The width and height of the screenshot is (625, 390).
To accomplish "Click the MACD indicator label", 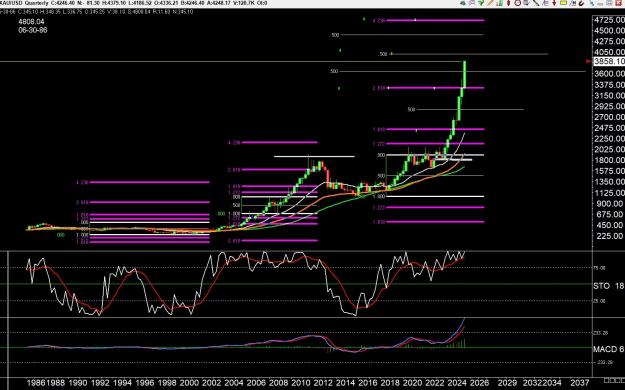I will (x=605, y=349).
